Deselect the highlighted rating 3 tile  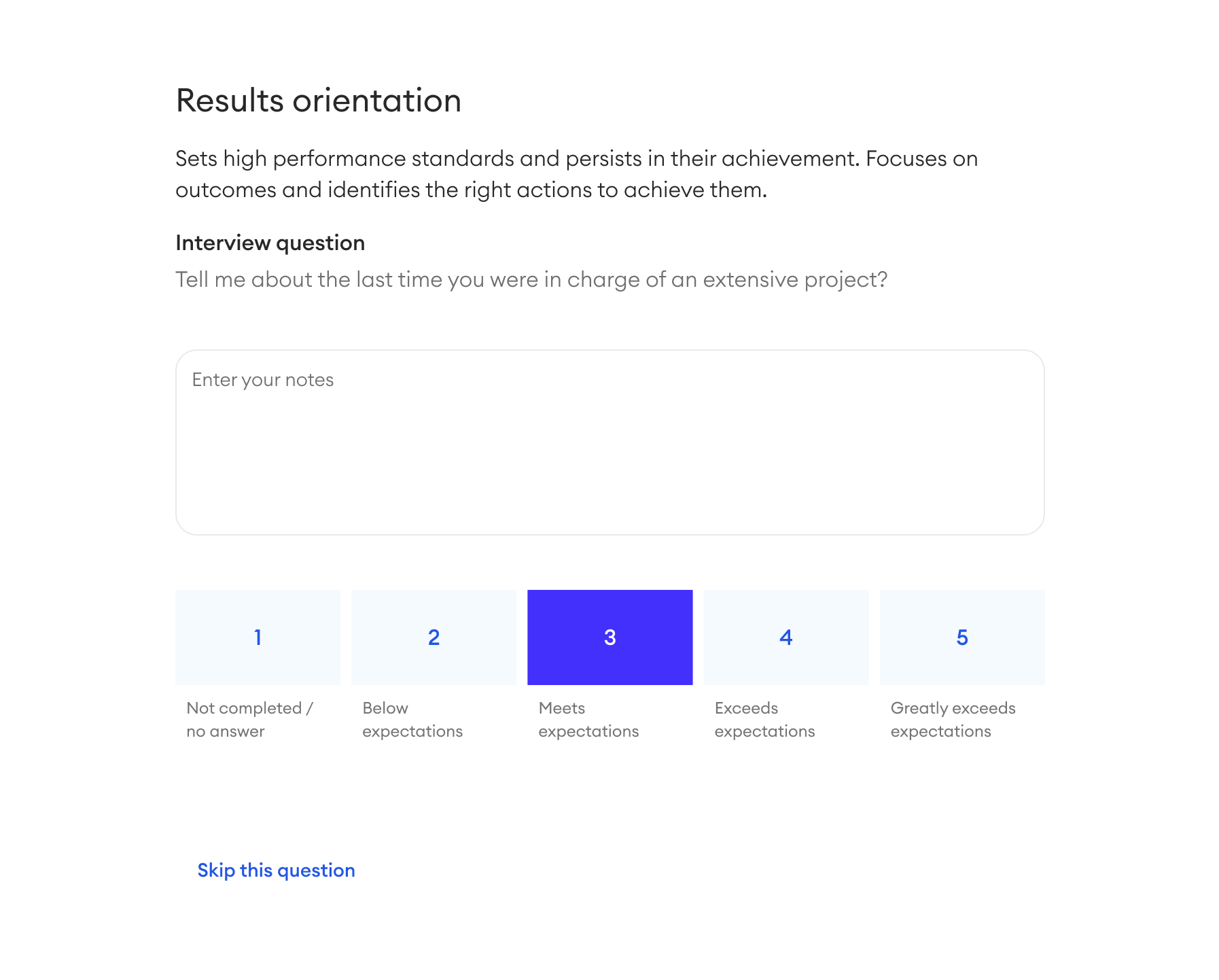click(609, 637)
